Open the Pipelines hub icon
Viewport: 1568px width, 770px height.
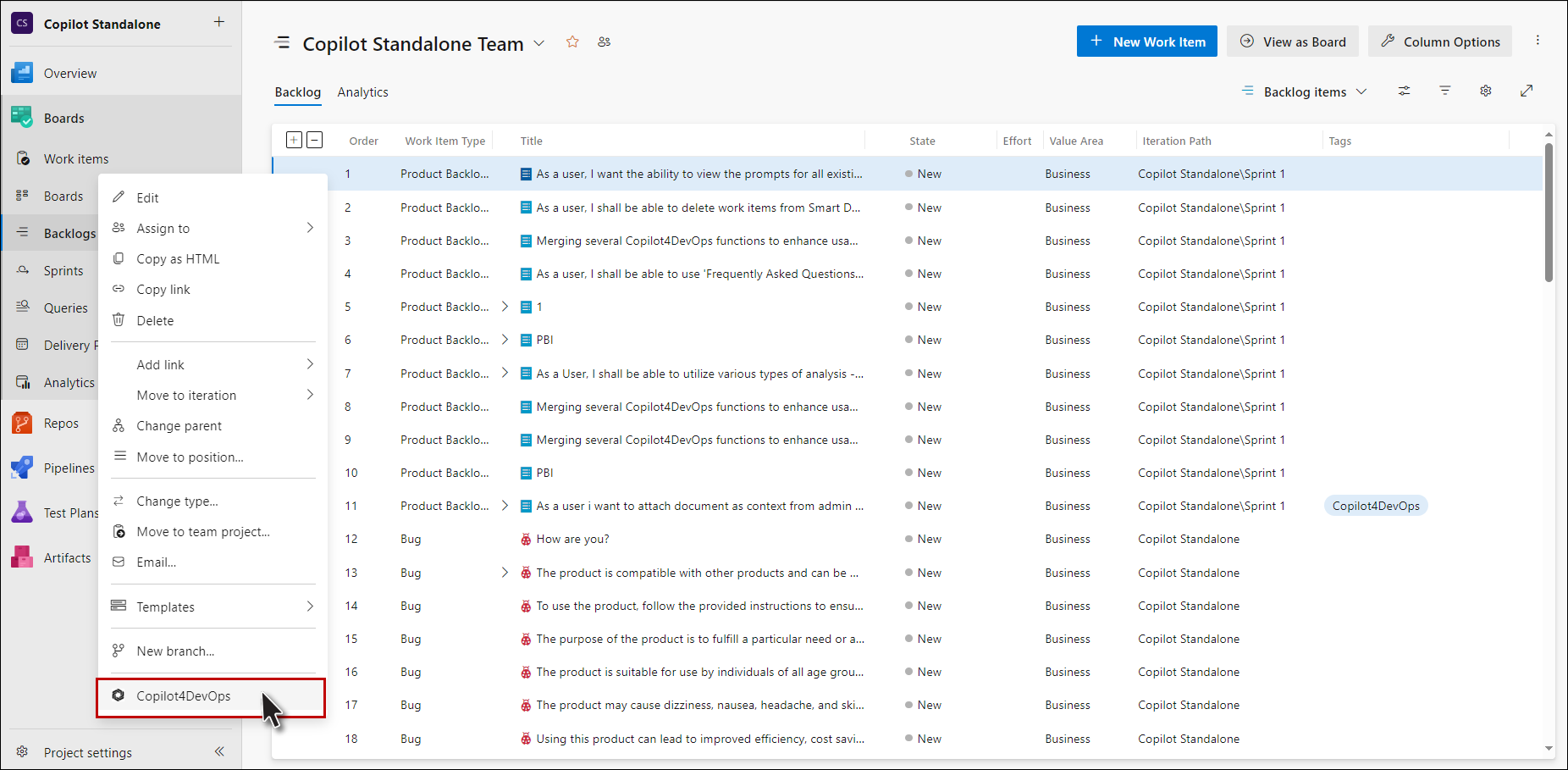(22, 468)
